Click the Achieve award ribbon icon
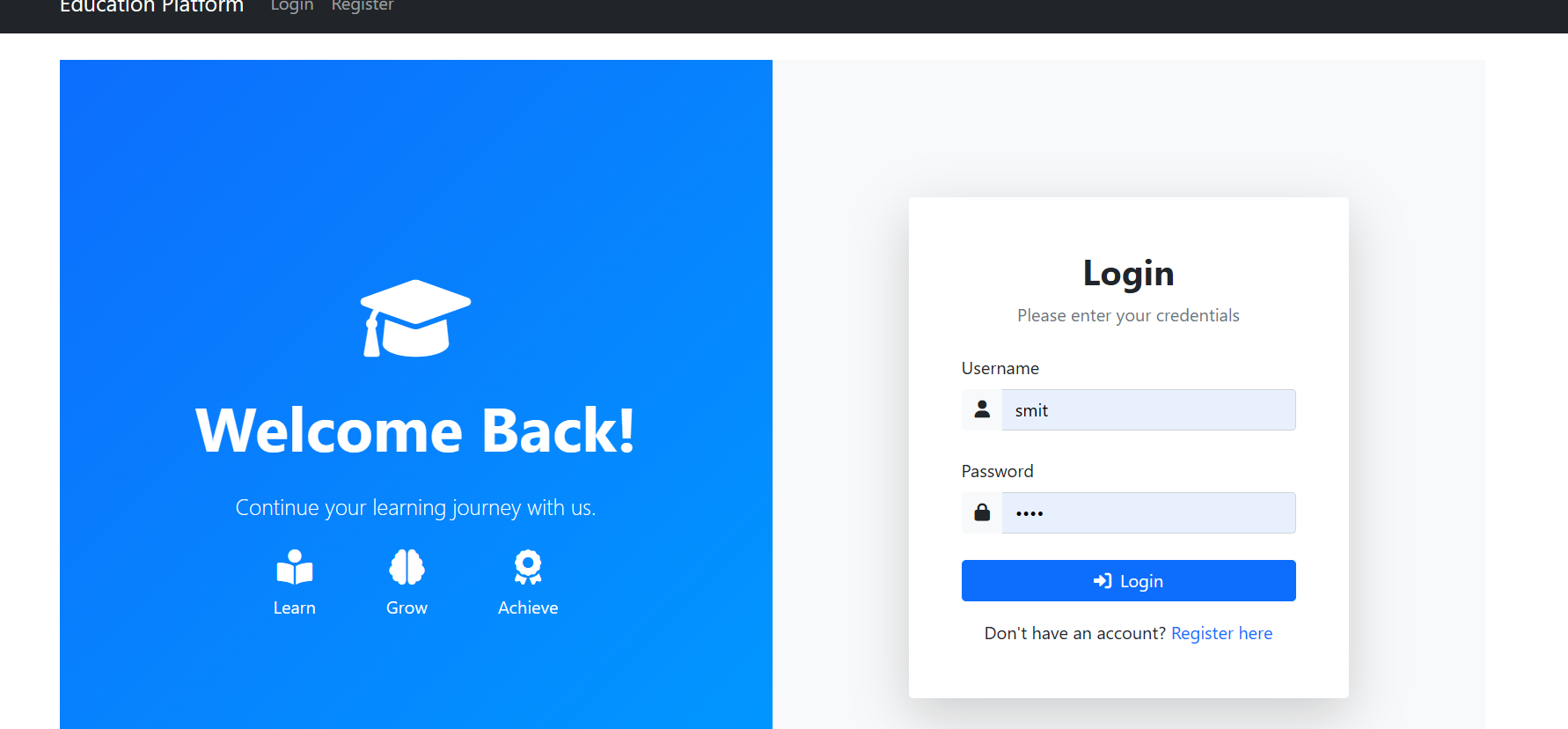The height and width of the screenshot is (729, 1568). [528, 568]
